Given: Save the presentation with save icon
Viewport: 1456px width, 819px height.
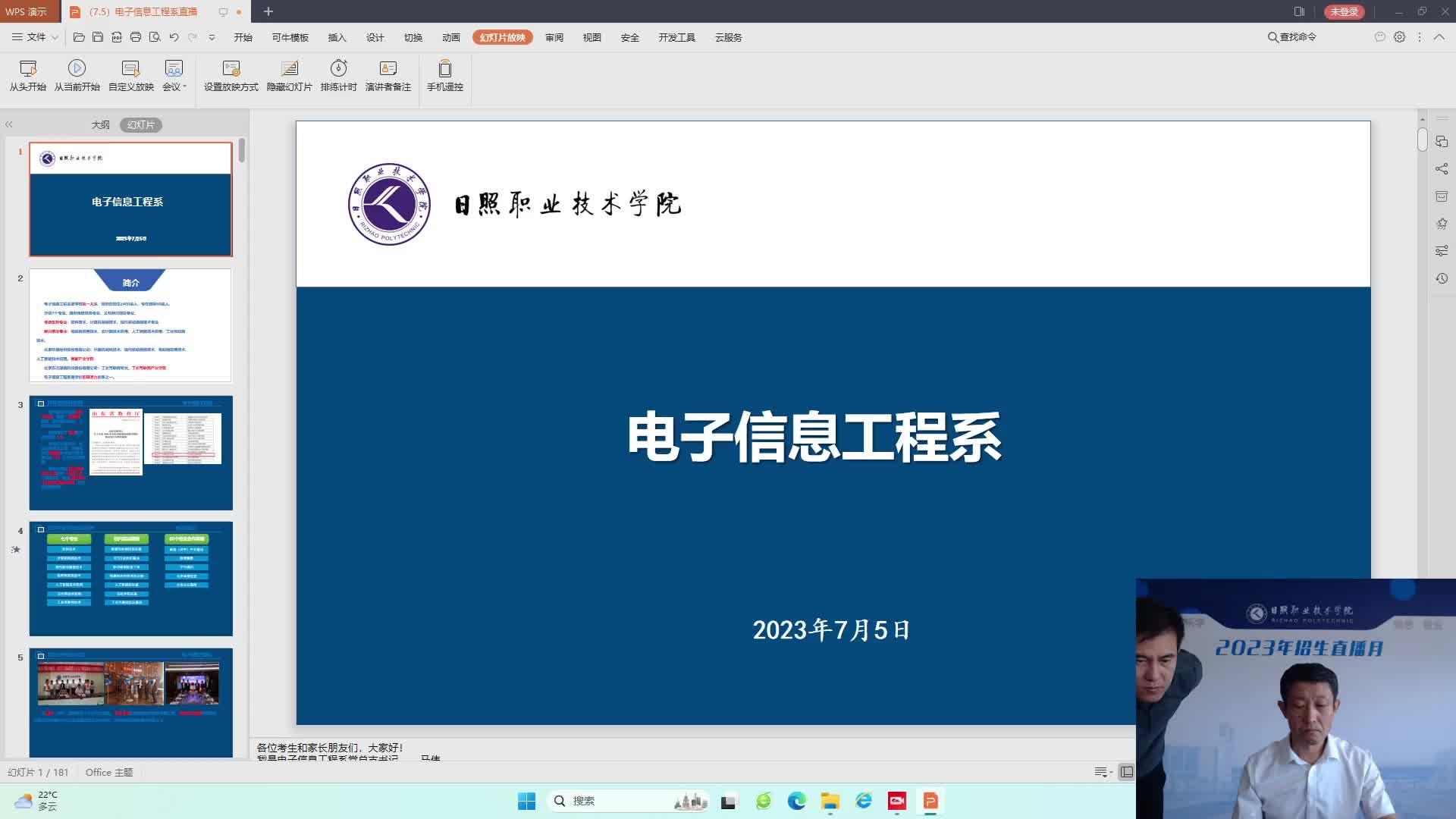Looking at the screenshot, I should coord(98,37).
